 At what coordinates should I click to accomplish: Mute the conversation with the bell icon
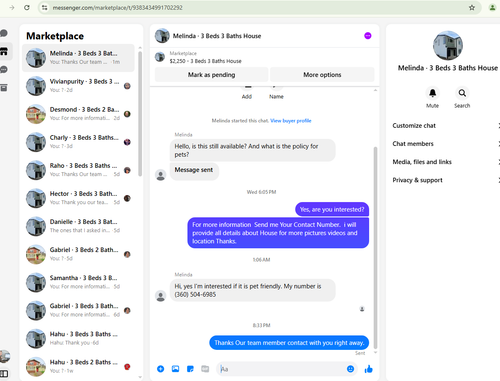click(432, 93)
